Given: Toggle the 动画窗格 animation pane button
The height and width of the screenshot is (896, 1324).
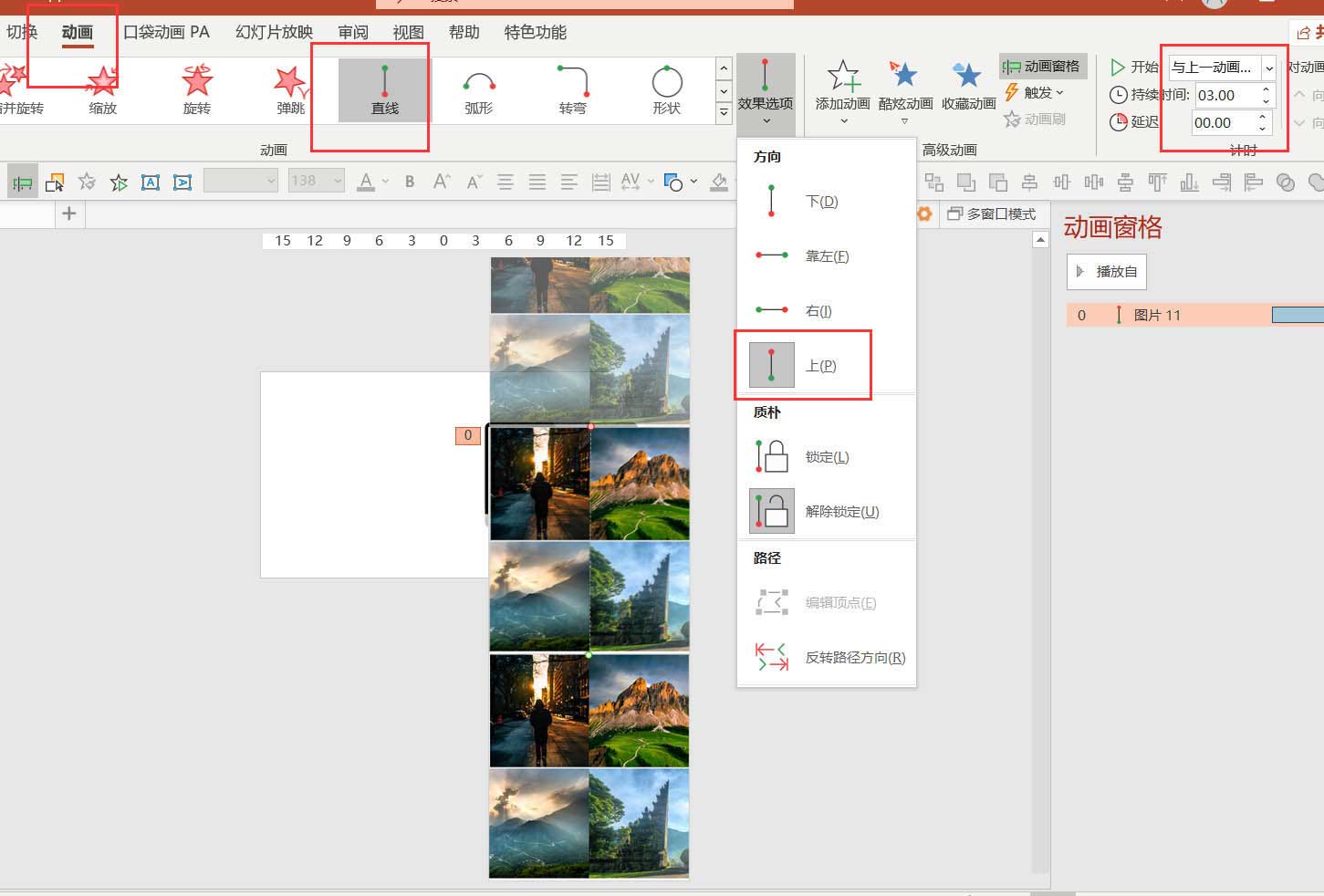Looking at the screenshot, I should click(1042, 66).
